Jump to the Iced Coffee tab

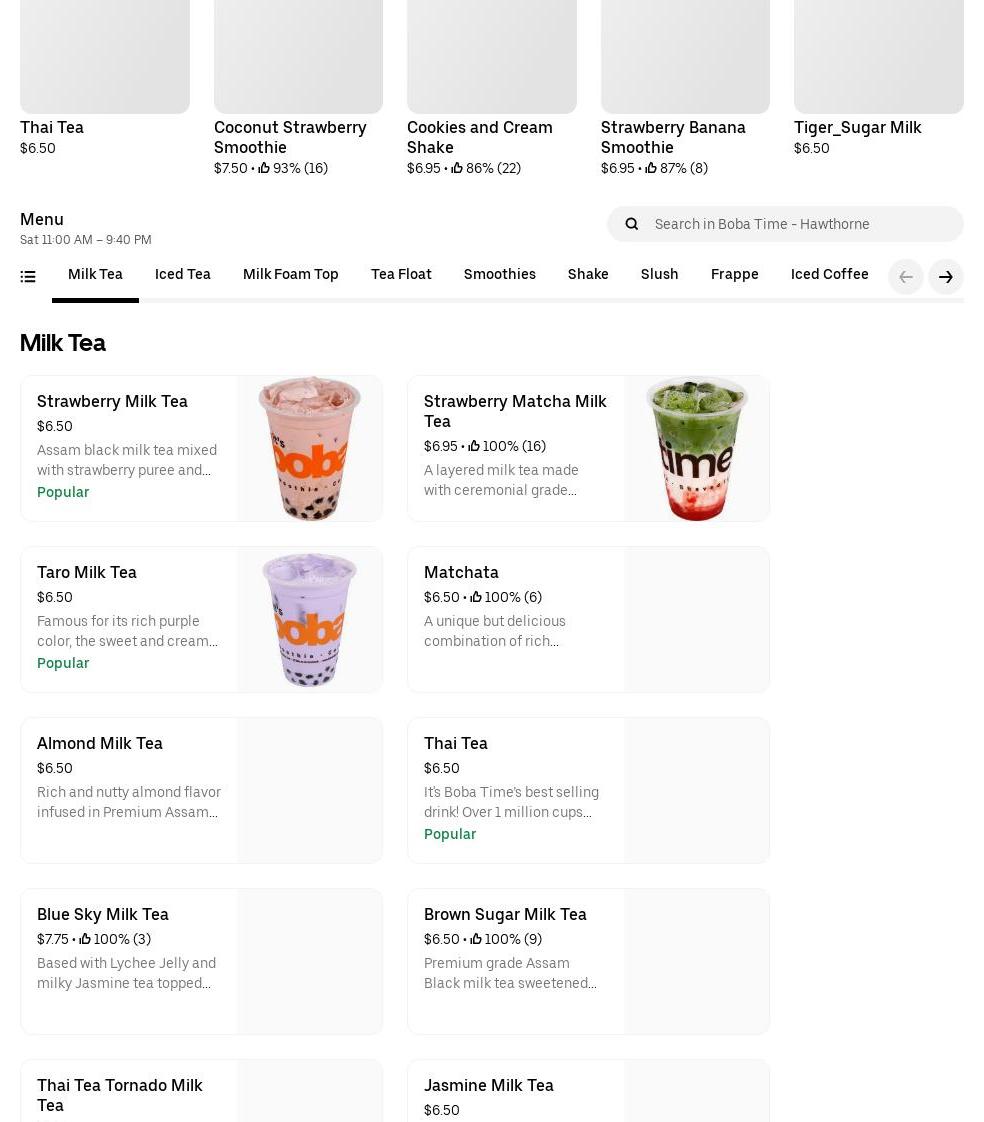(829, 274)
